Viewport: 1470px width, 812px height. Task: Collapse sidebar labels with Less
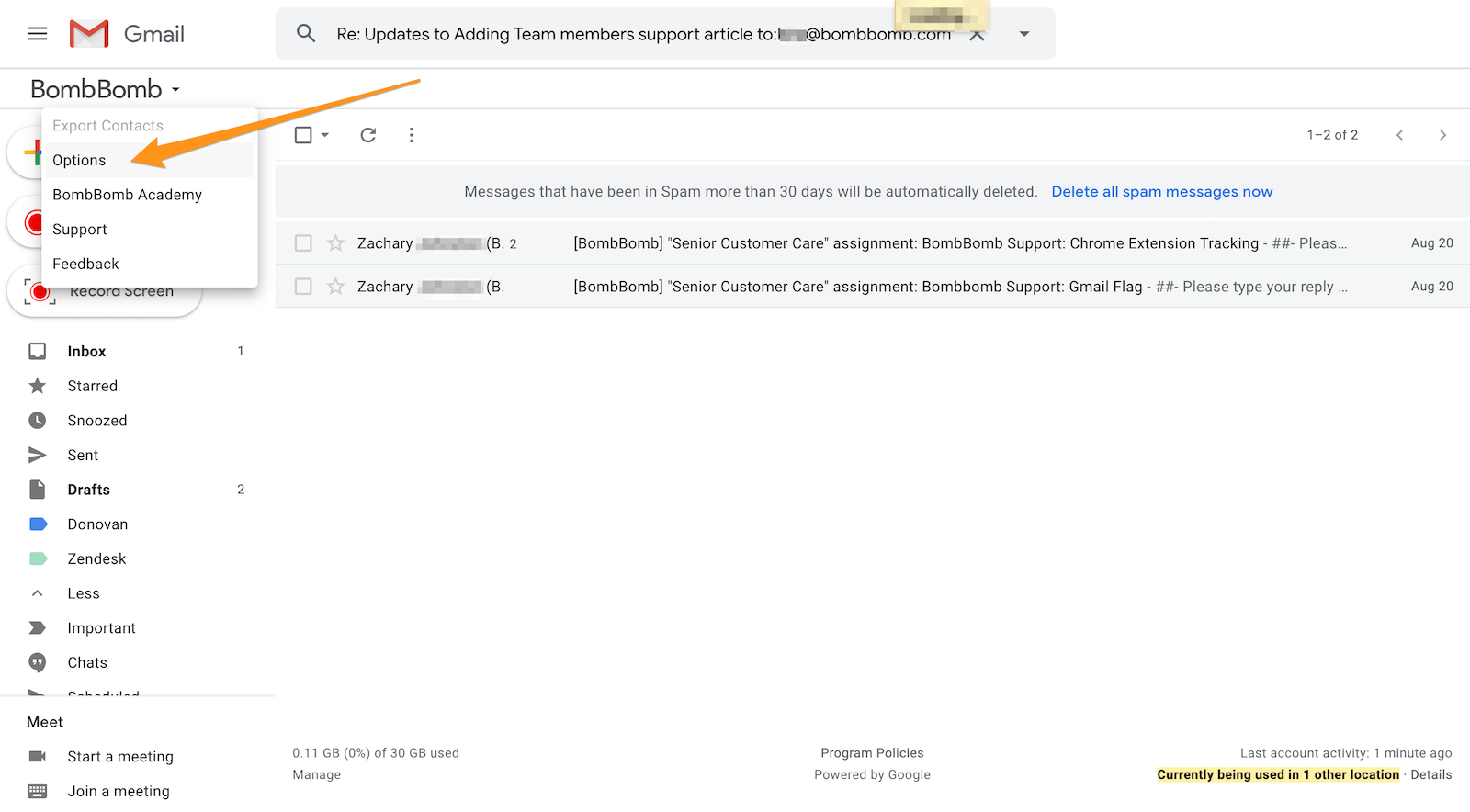coord(84,593)
